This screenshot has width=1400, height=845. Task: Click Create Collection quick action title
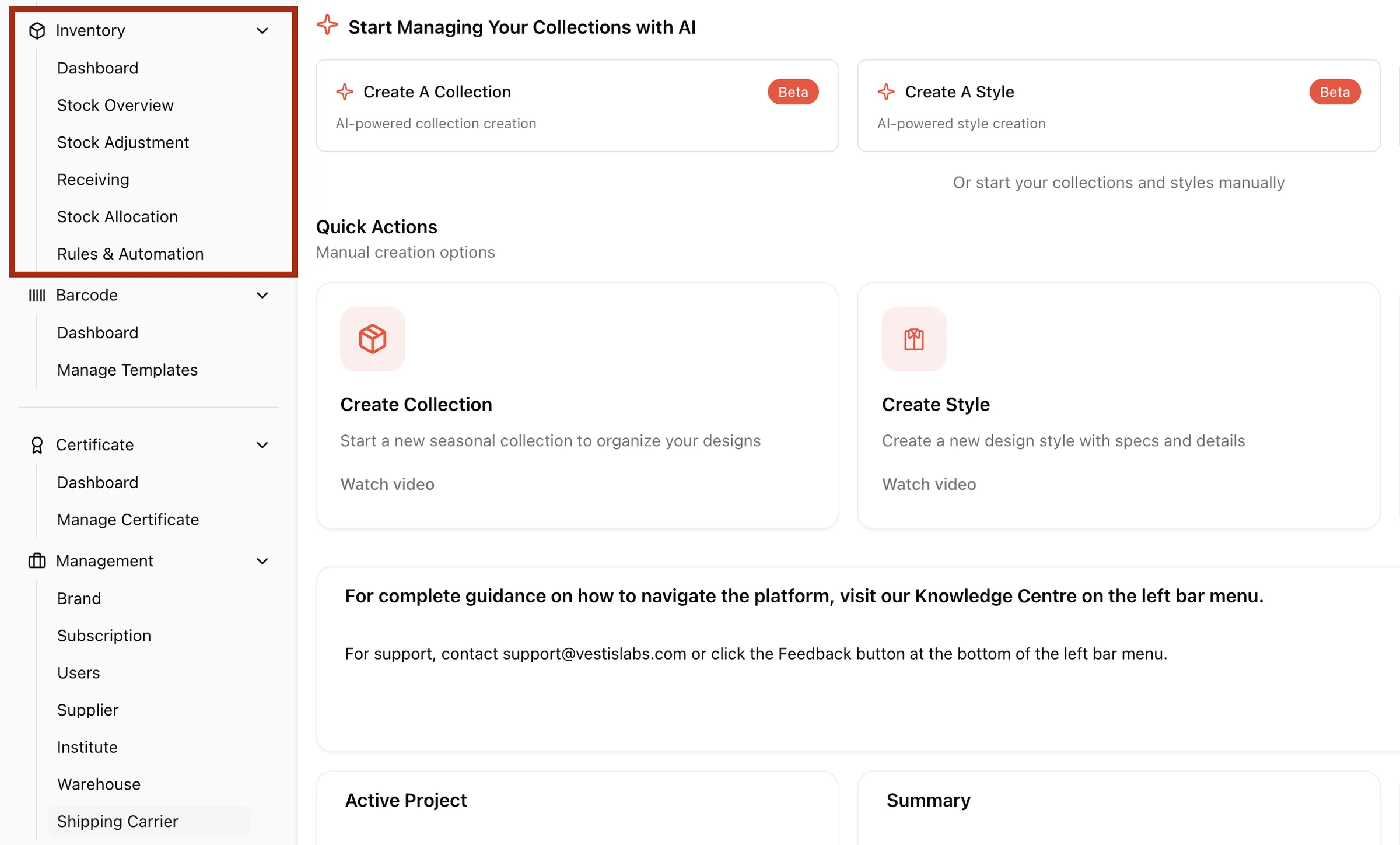click(416, 404)
